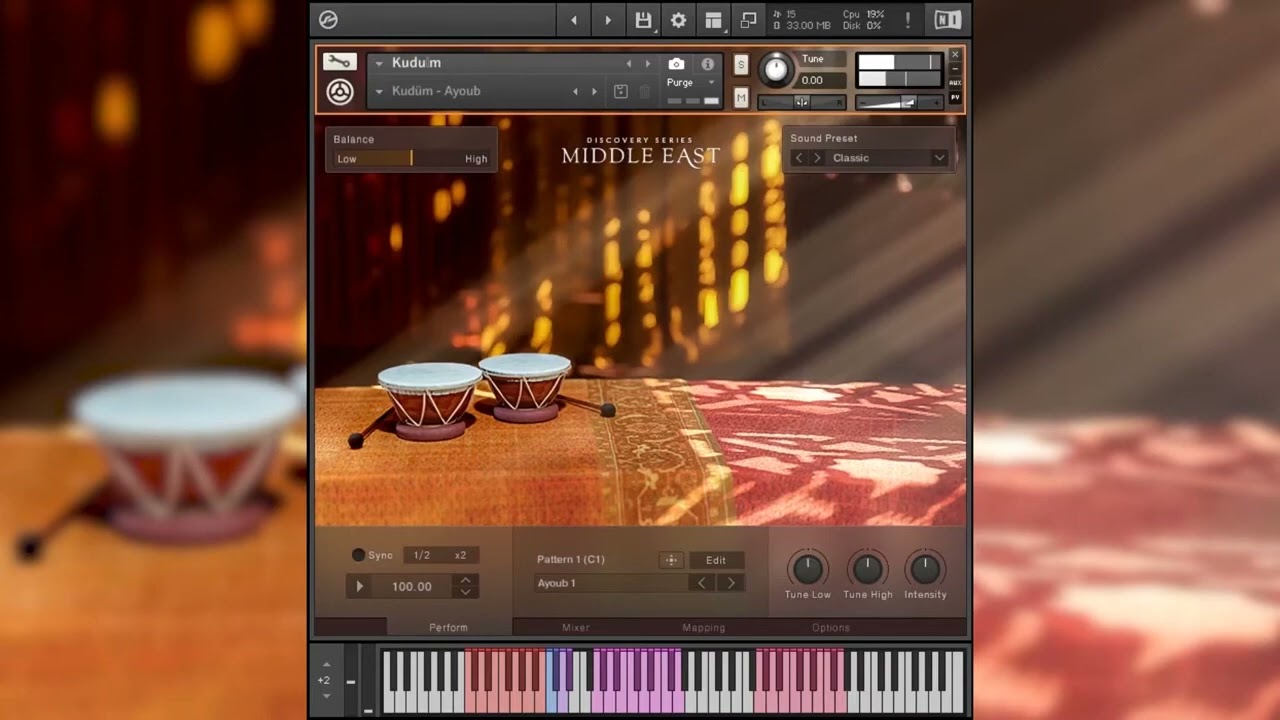Viewport: 1280px width, 720px height.
Task: Mute the instrument with M button
Action: pos(741,97)
